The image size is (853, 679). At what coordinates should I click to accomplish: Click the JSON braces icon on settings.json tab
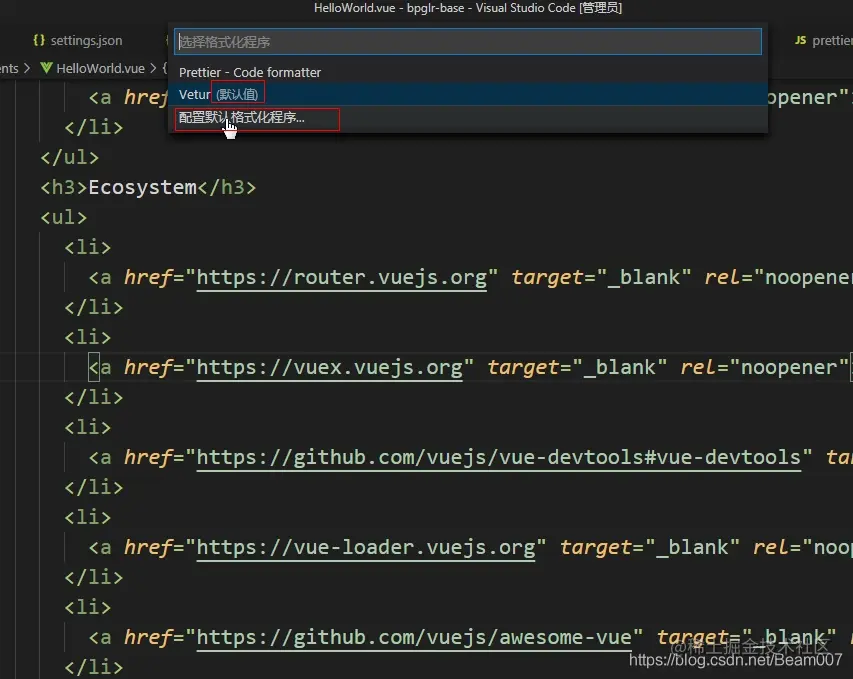point(39,40)
